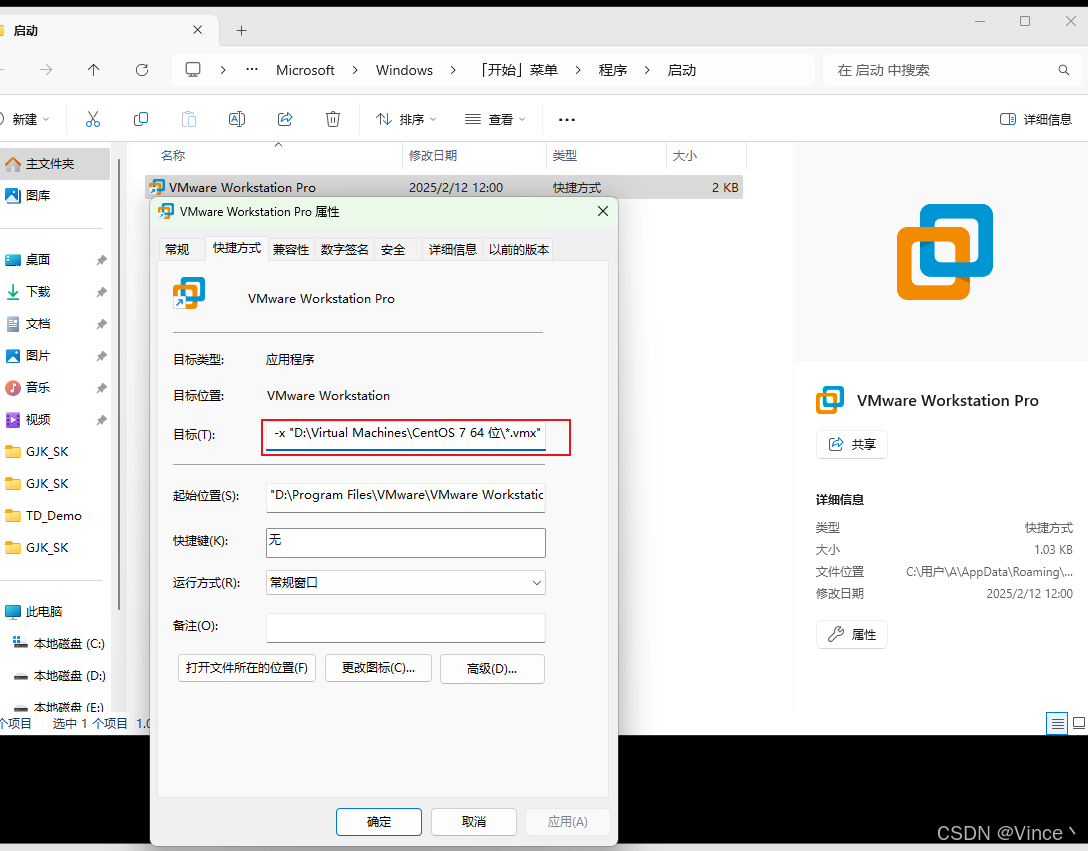
Task: Click the 取消 button
Action: (x=474, y=822)
